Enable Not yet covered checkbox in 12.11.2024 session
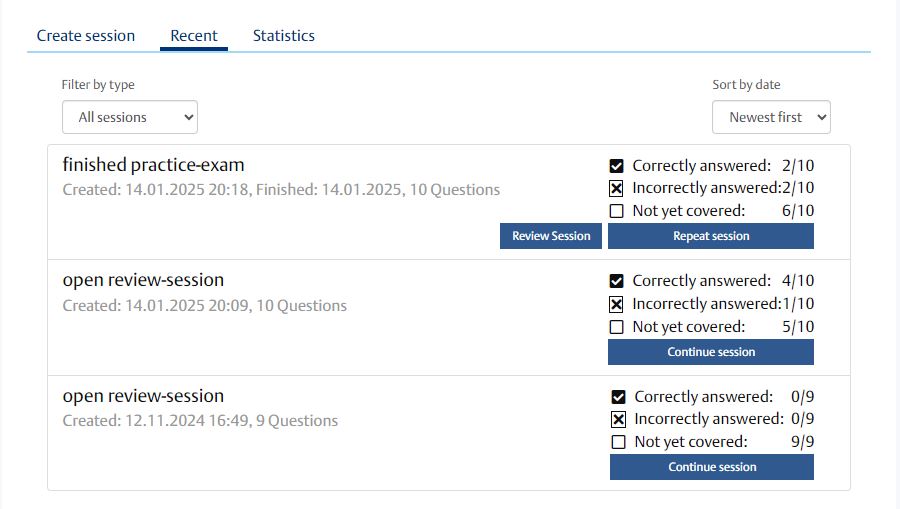The width and height of the screenshot is (900, 509). [x=618, y=442]
